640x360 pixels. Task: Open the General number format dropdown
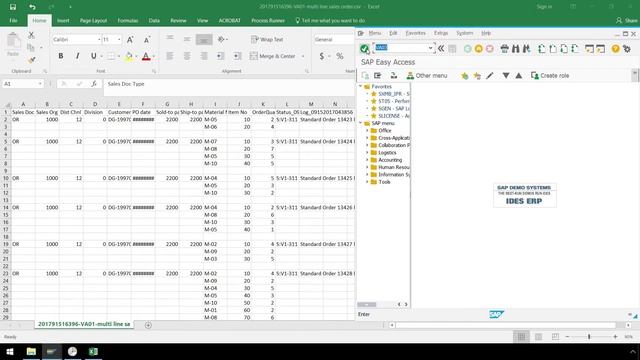coord(333,40)
